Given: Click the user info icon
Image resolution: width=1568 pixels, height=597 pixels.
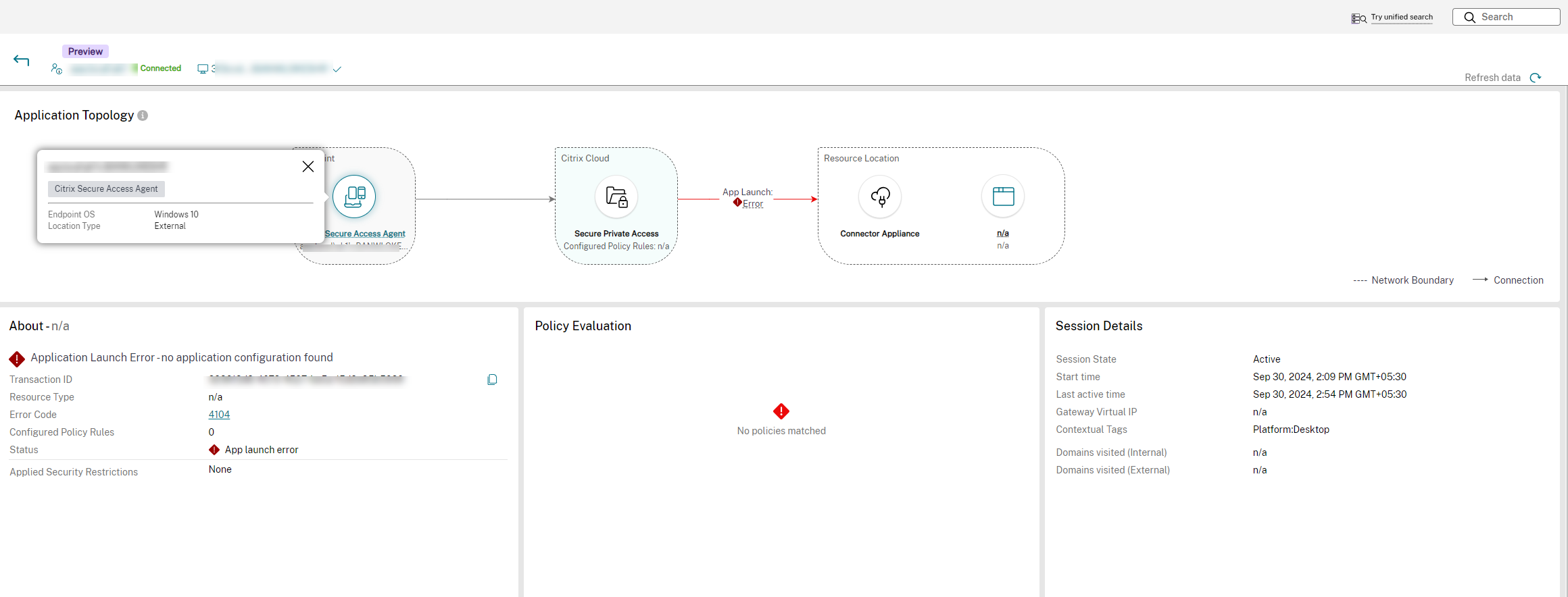Looking at the screenshot, I should (x=57, y=68).
